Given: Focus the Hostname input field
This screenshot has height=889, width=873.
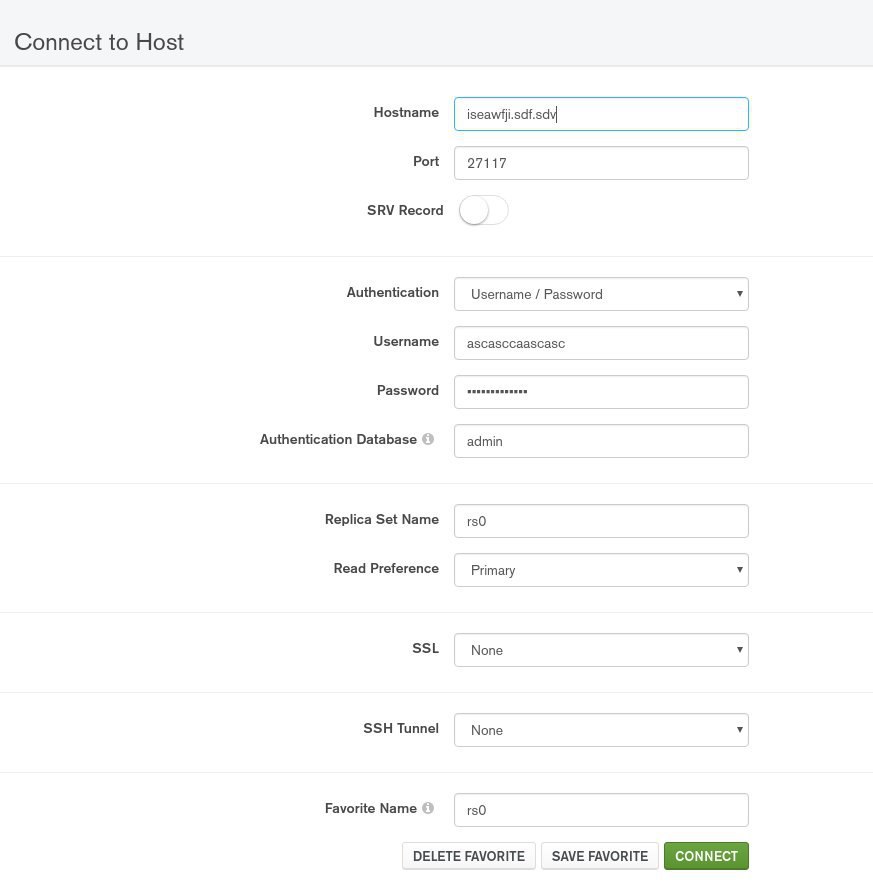Looking at the screenshot, I should tap(601, 114).
